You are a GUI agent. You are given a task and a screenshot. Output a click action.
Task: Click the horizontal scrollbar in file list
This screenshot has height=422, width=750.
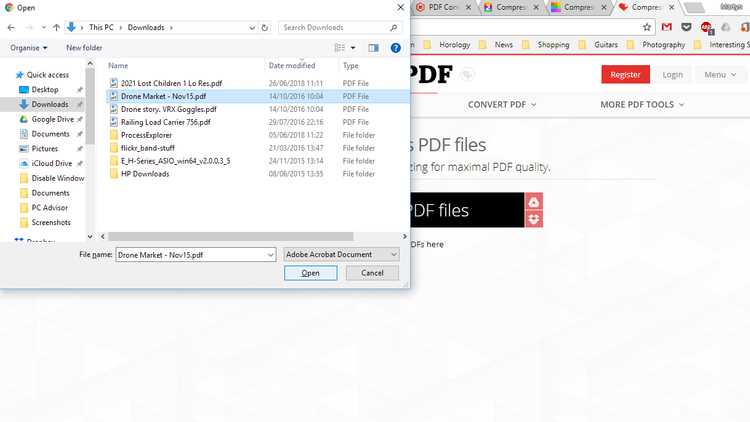(x=231, y=236)
